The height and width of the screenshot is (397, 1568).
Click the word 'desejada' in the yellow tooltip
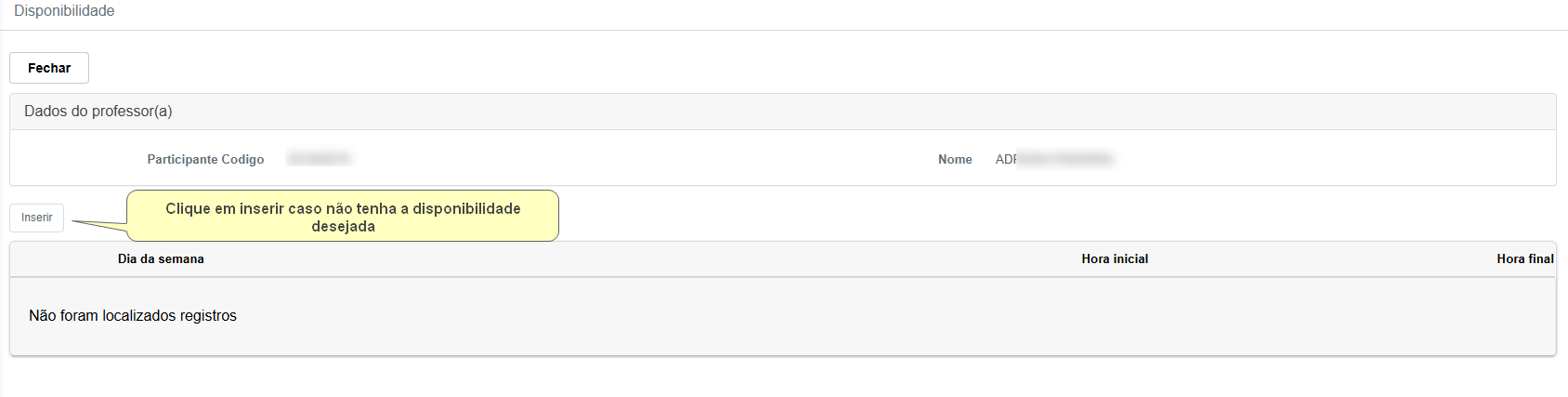(x=343, y=227)
